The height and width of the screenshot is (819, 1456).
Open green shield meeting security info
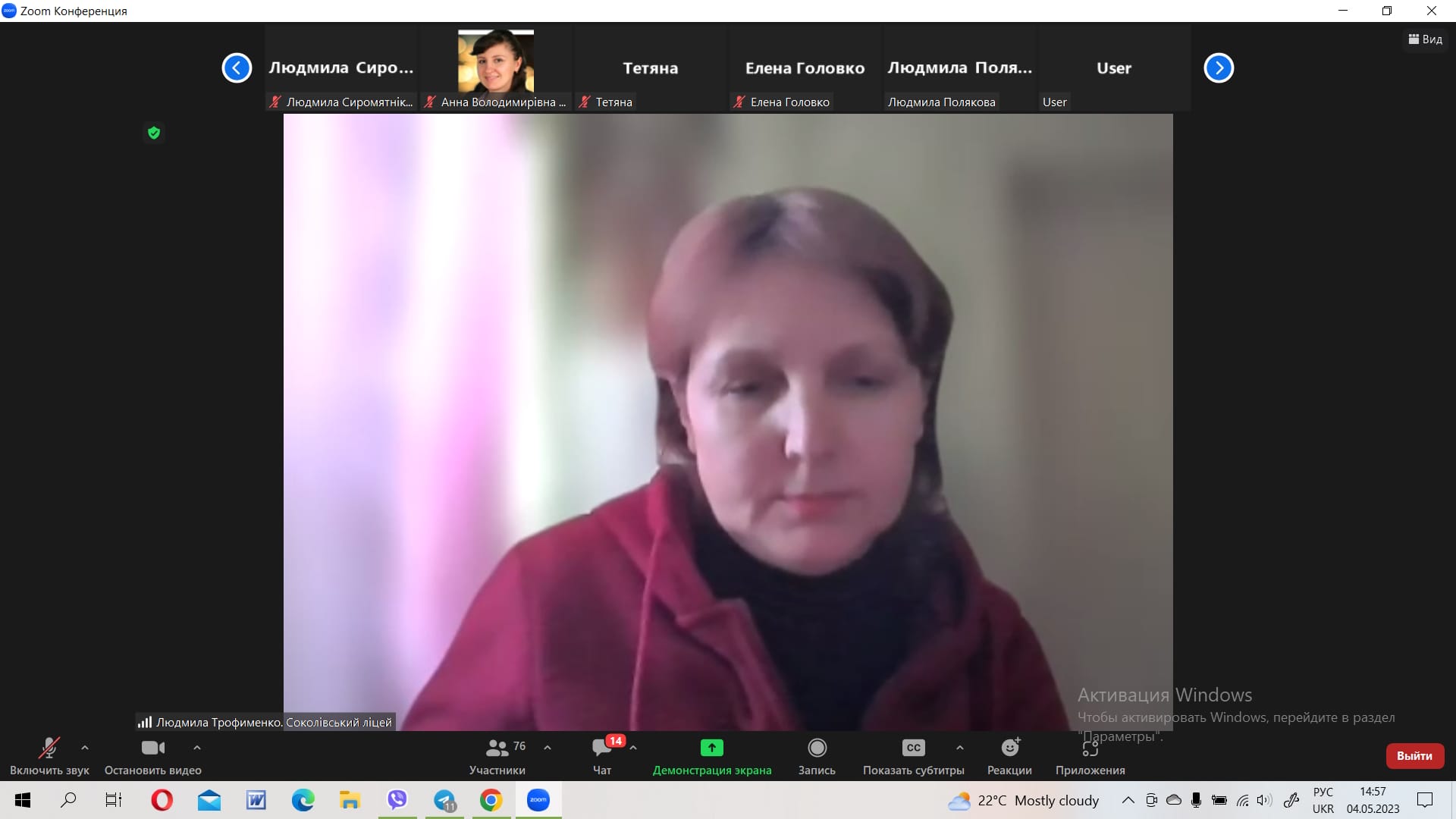154,133
